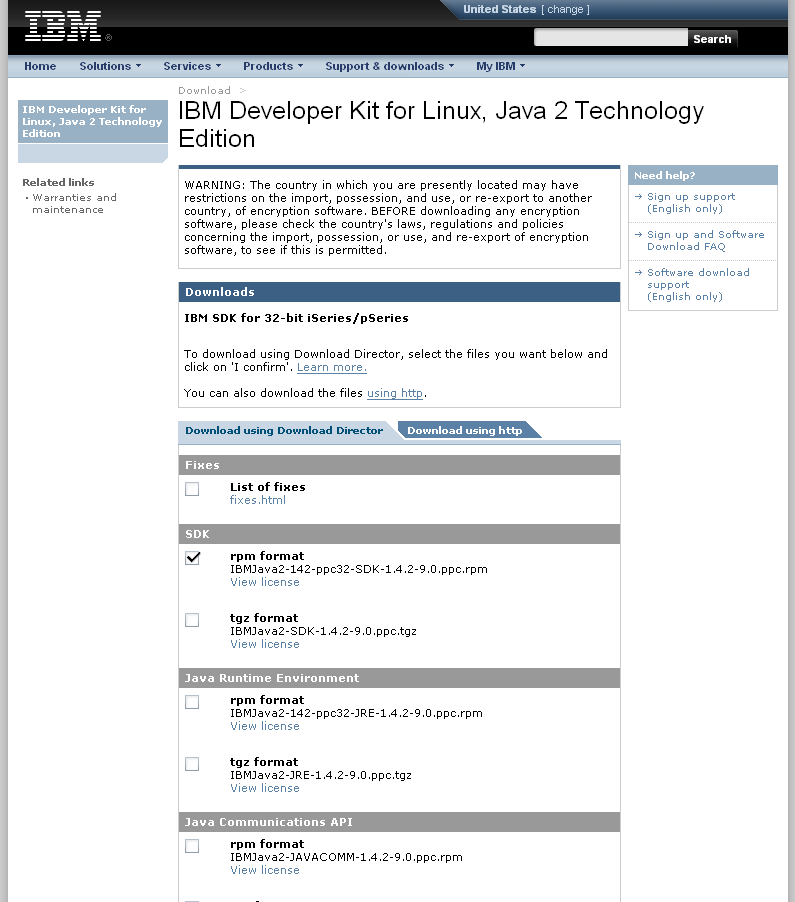View license for JAVACOMM rpm format
Screen dimensions: 795x902
point(265,870)
